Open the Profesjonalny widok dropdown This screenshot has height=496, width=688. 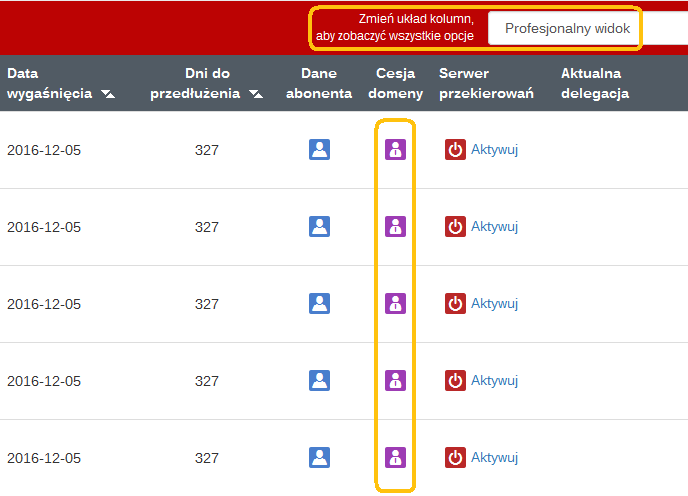click(x=567, y=29)
